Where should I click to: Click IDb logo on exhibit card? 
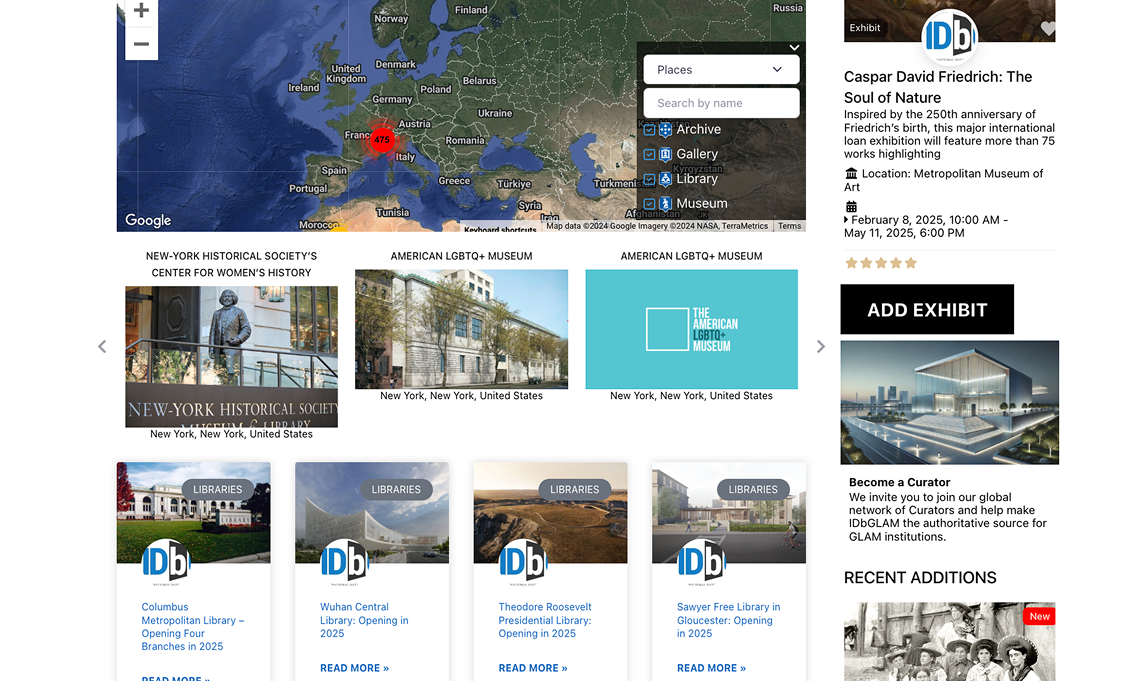(x=950, y=36)
